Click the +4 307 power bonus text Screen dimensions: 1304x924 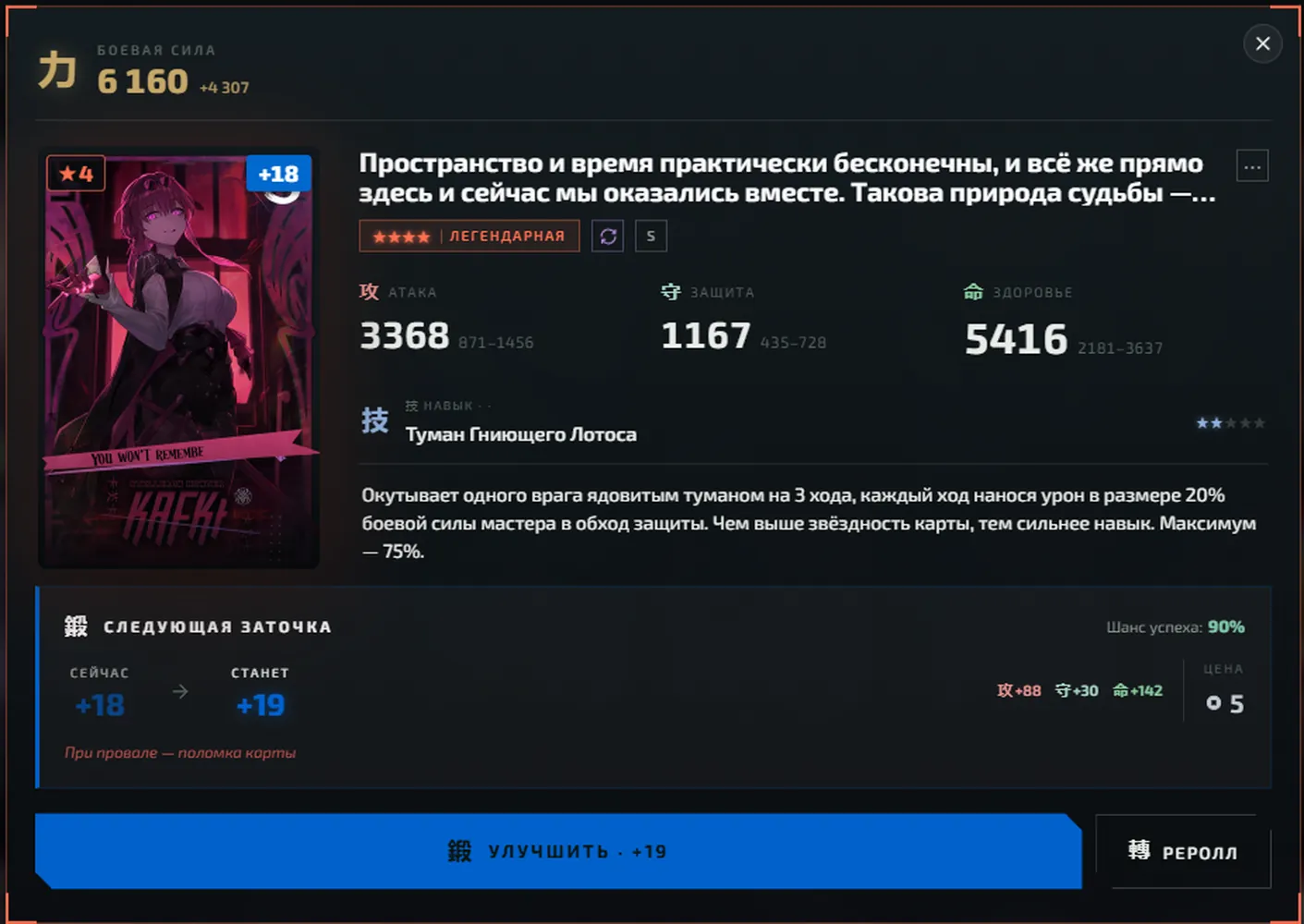click(225, 88)
